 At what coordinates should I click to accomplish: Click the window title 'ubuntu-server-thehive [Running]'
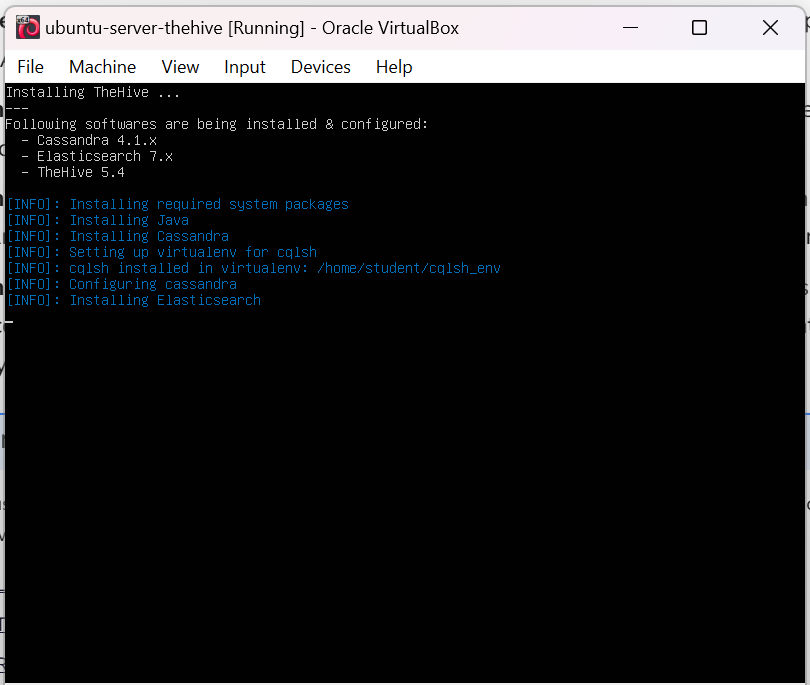(x=175, y=28)
